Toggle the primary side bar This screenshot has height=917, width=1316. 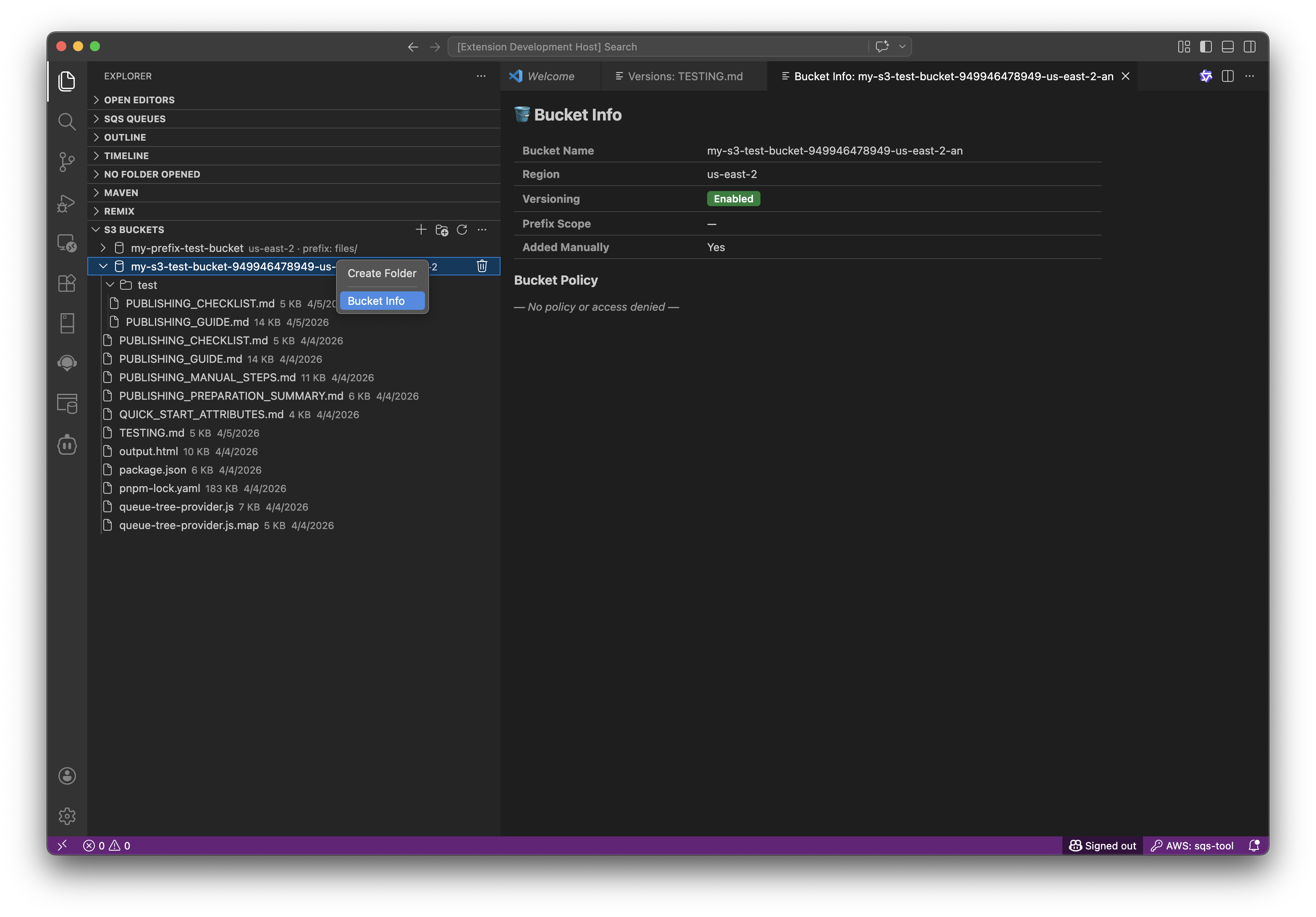pos(1206,47)
